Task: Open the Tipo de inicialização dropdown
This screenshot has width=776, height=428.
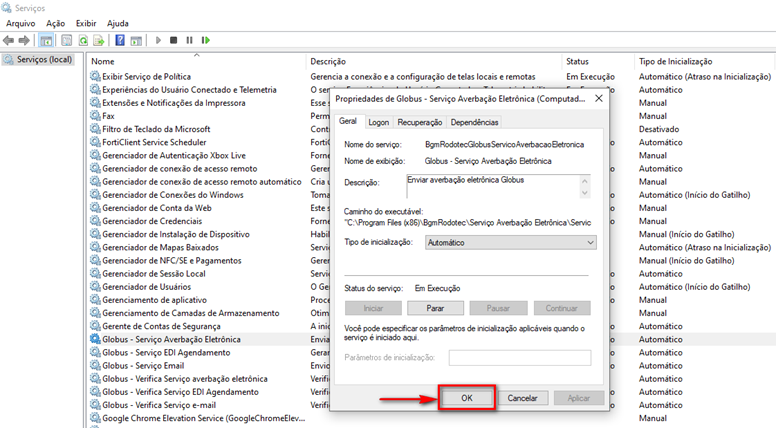Action: coord(511,242)
